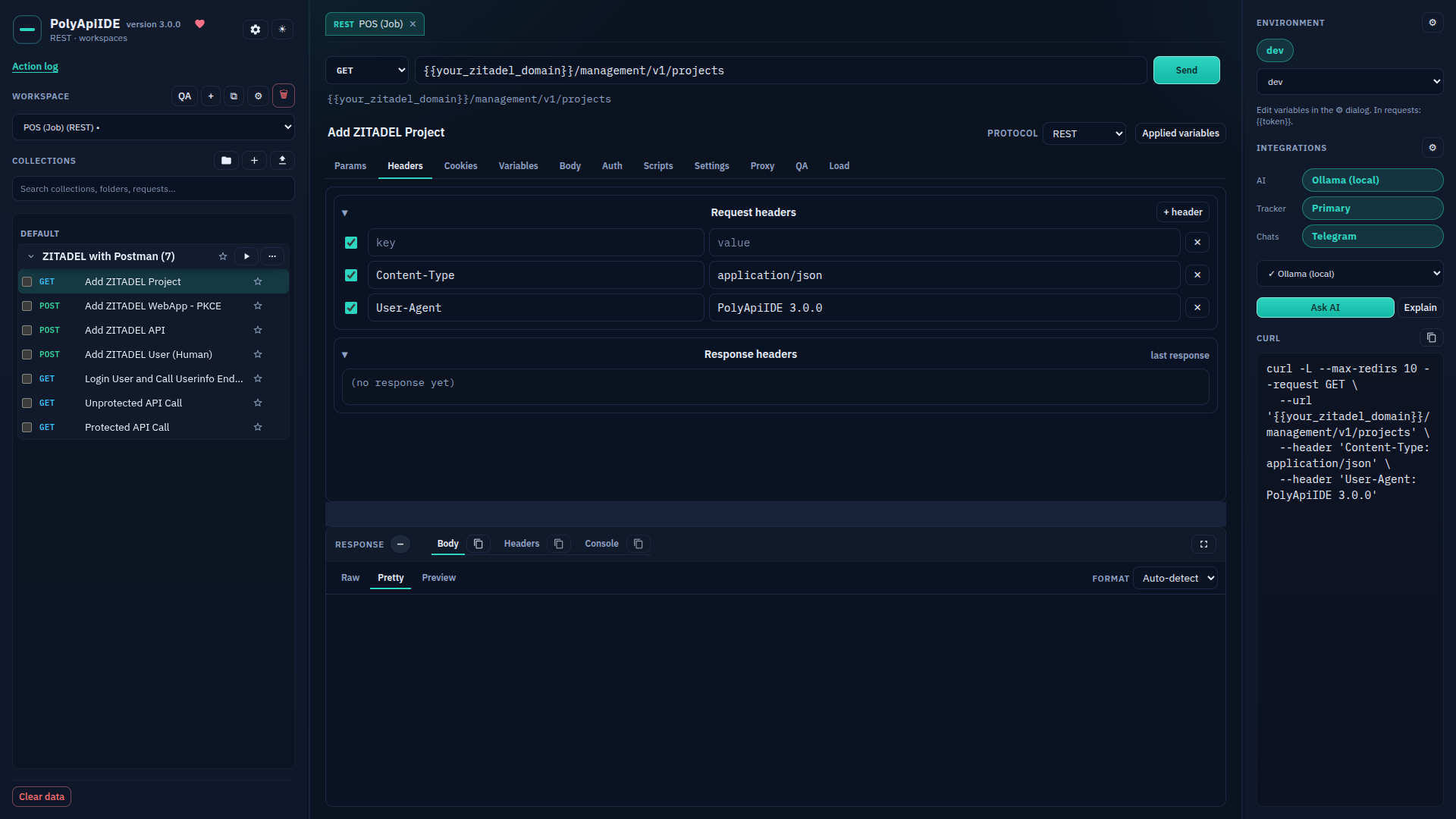The image size is (1456, 819).
Task: Remove the User-Agent header row
Action: coord(1197,308)
